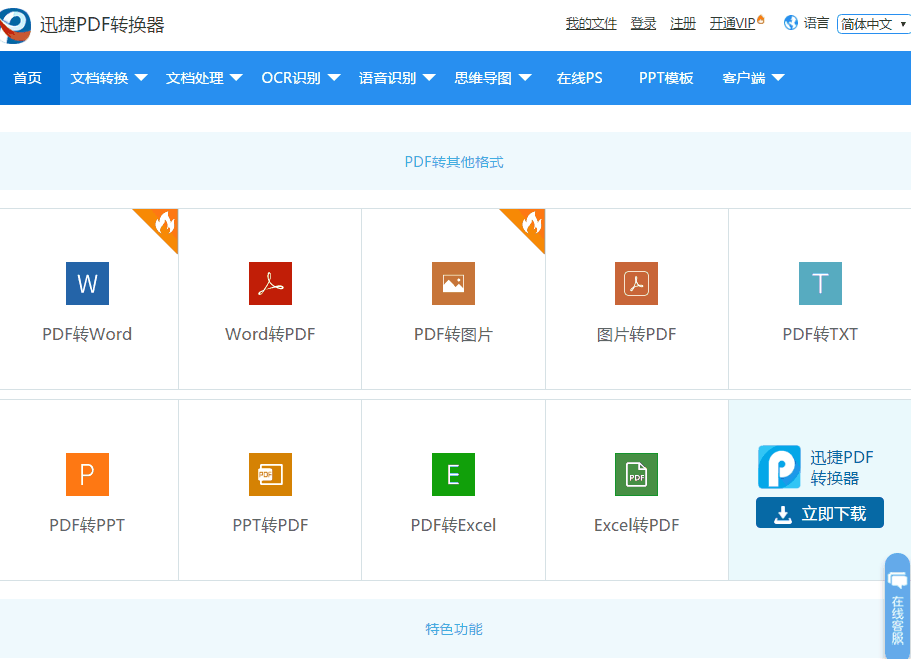Click the teal T PDF转TXT icon
This screenshot has height=659, width=911.
pos(820,284)
